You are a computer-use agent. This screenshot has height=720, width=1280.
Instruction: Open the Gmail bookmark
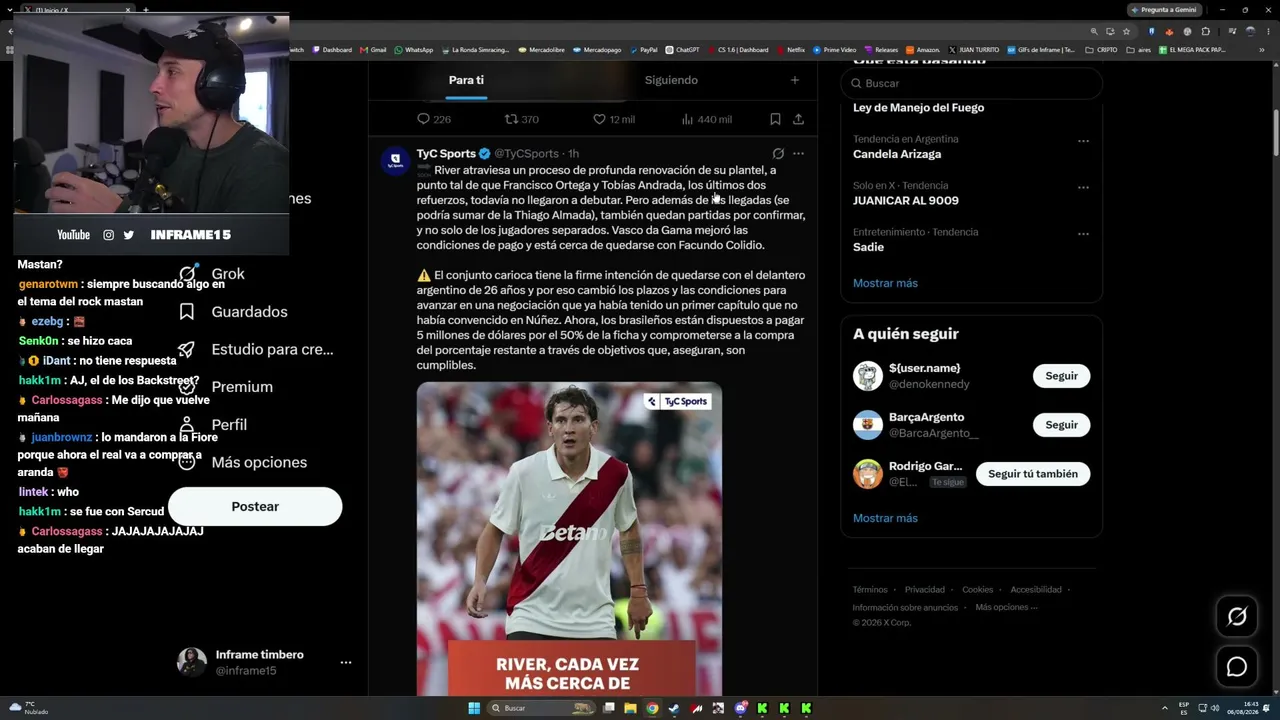[373, 50]
